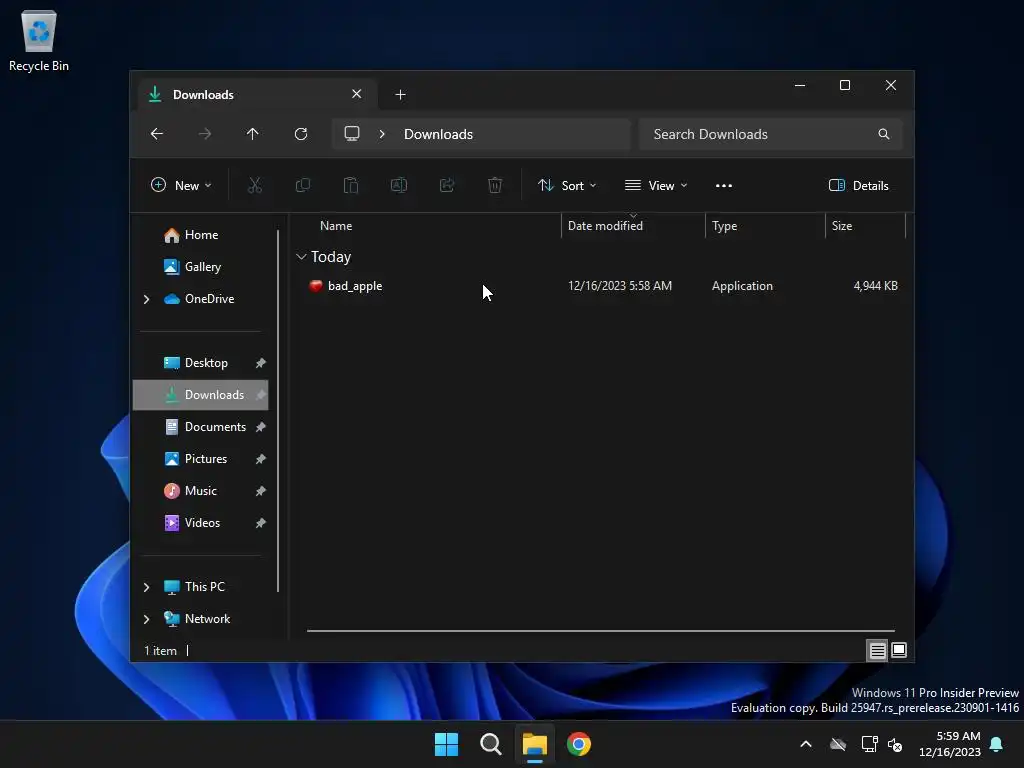Image resolution: width=1024 pixels, height=768 pixels.
Task: Click the Paste clipboard icon
Action: pos(351,185)
